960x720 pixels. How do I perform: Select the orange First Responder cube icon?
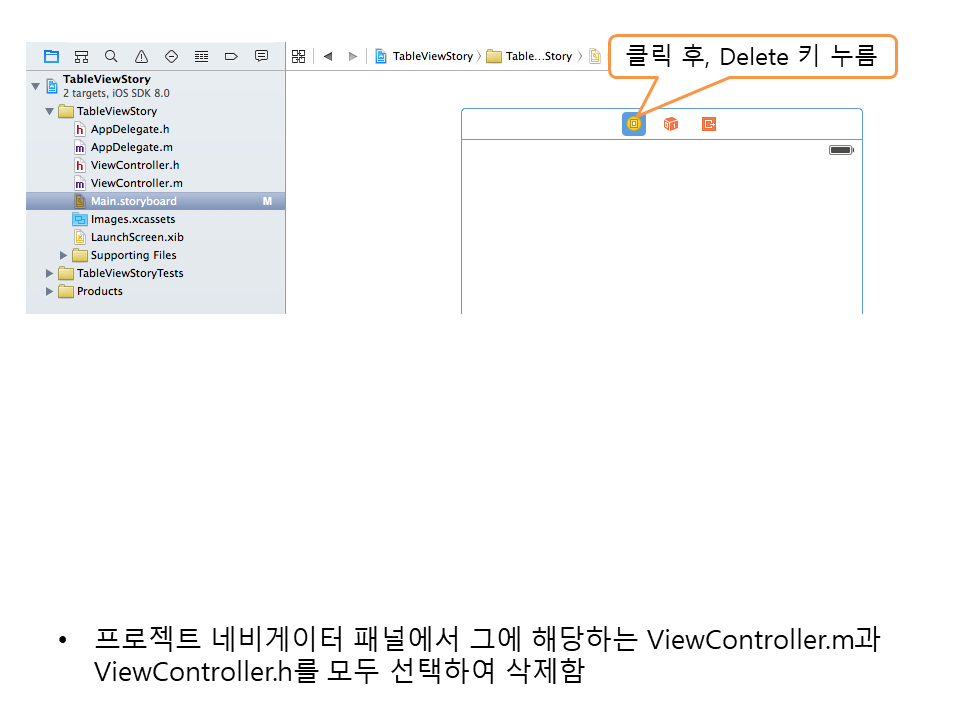point(671,124)
